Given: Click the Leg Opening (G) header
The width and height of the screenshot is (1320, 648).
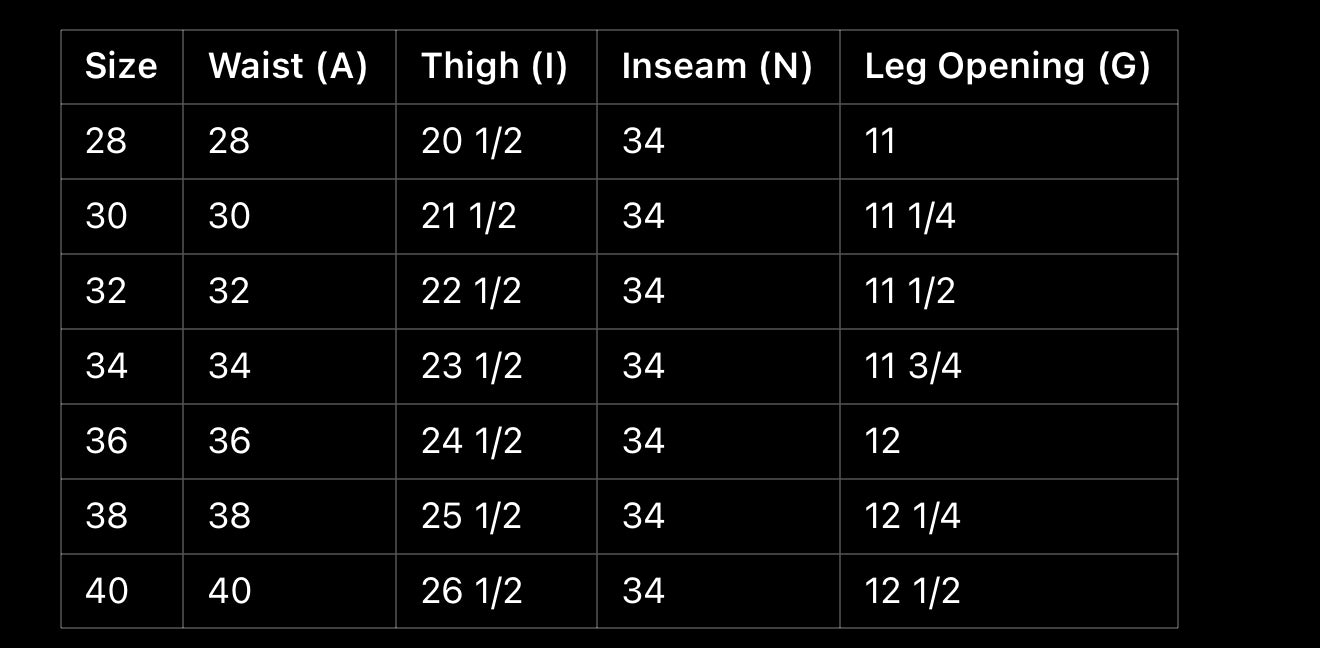Looking at the screenshot, I should (x=1007, y=66).
